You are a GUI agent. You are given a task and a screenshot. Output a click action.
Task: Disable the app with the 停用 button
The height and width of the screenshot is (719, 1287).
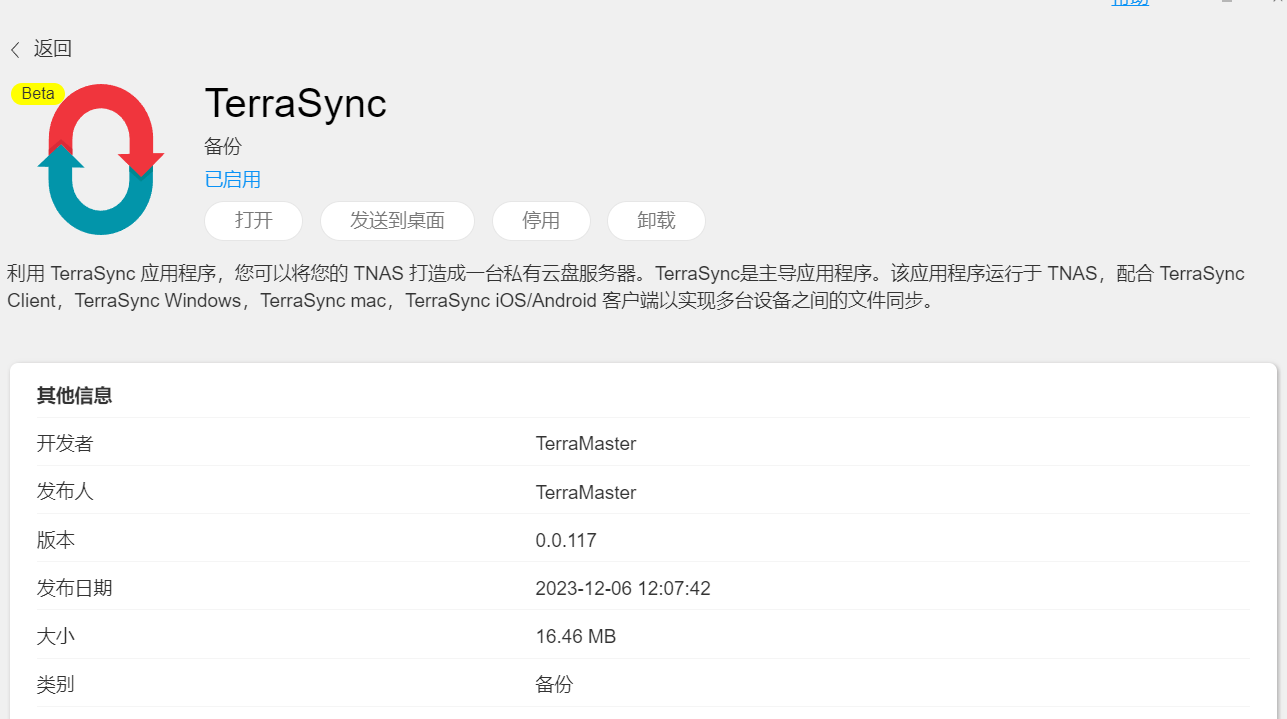pos(541,221)
